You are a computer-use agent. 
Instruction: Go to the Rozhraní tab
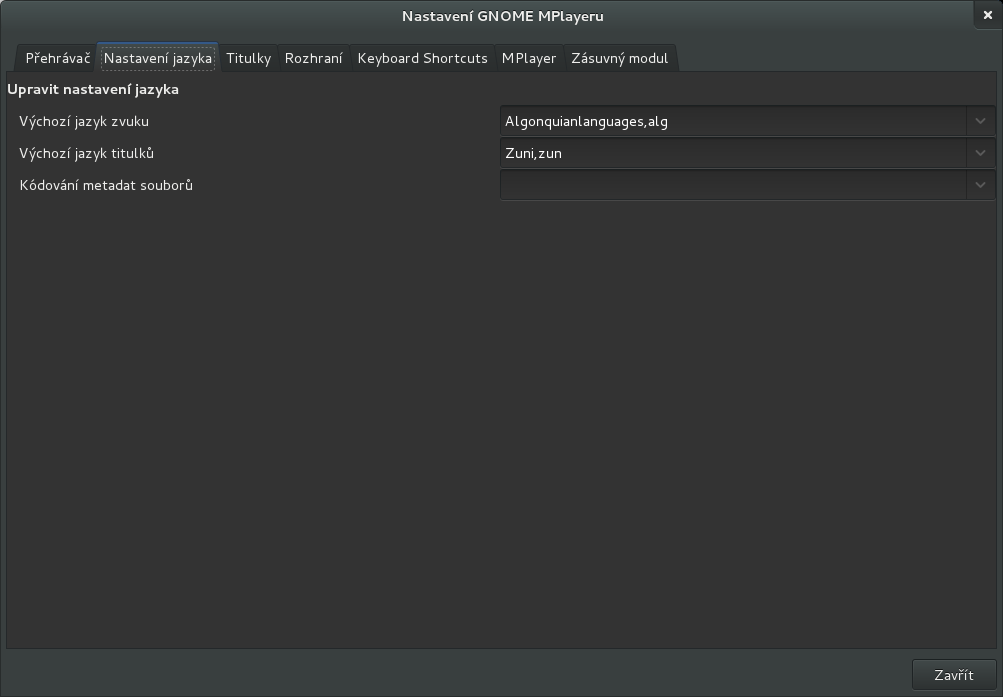tap(313, 58)
